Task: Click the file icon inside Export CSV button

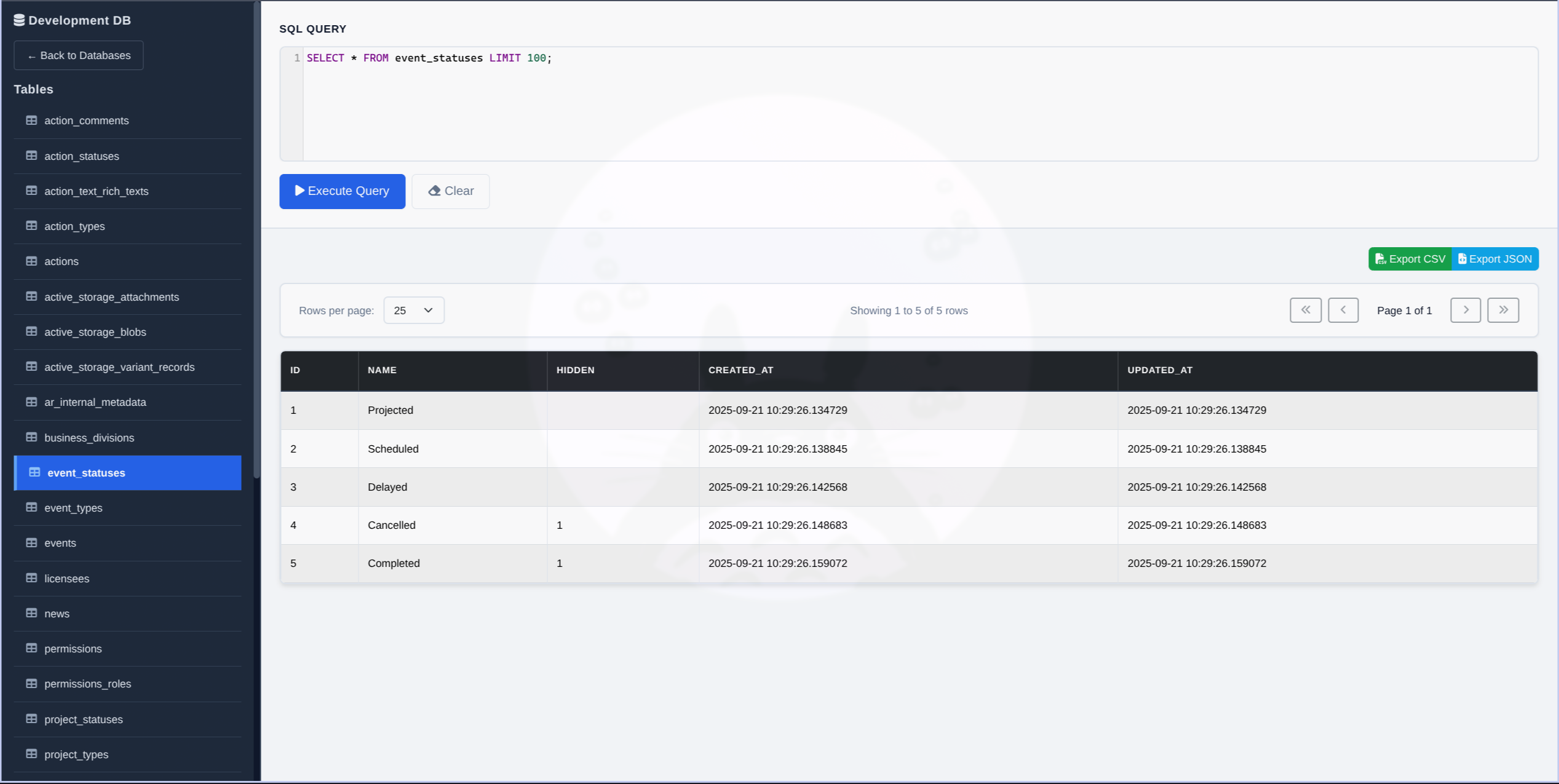Action: 1379,258
